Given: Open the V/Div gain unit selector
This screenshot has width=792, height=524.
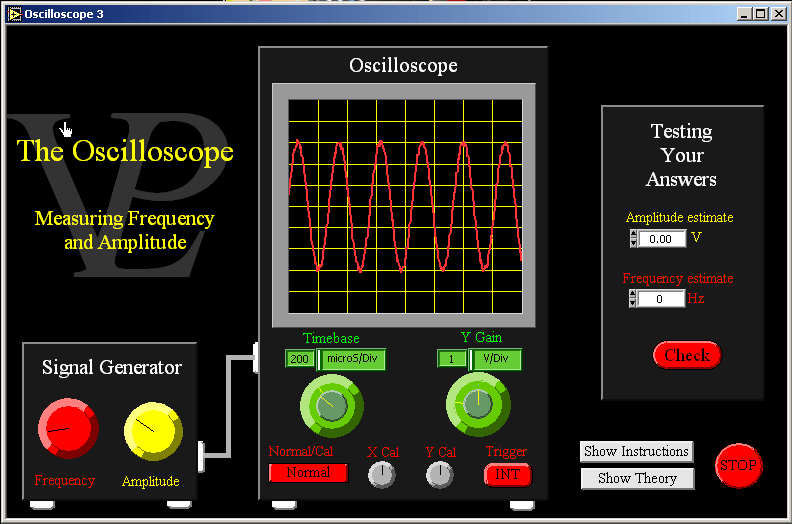Looking at the screenshot, I should [x=496, y=360].
